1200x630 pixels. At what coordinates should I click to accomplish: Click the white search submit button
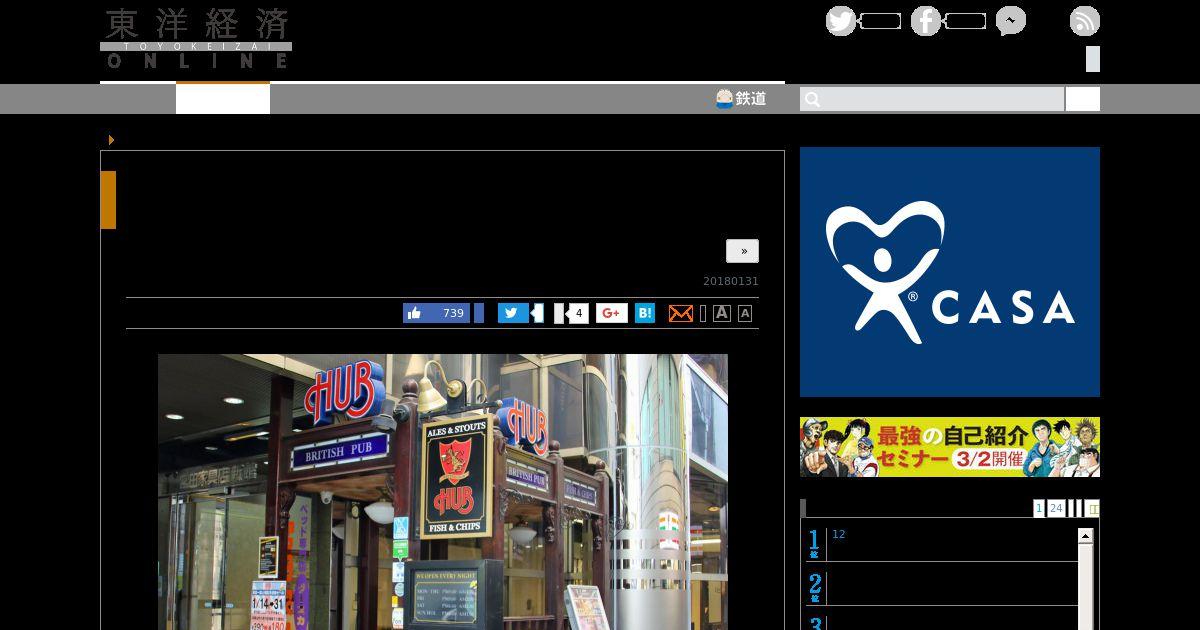[1083, 99]
